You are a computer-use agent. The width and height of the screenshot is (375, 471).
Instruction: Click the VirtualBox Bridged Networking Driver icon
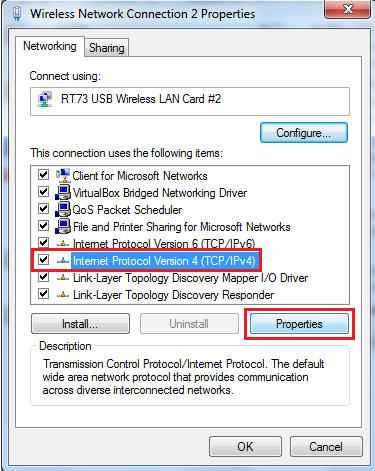pos(63,192)
